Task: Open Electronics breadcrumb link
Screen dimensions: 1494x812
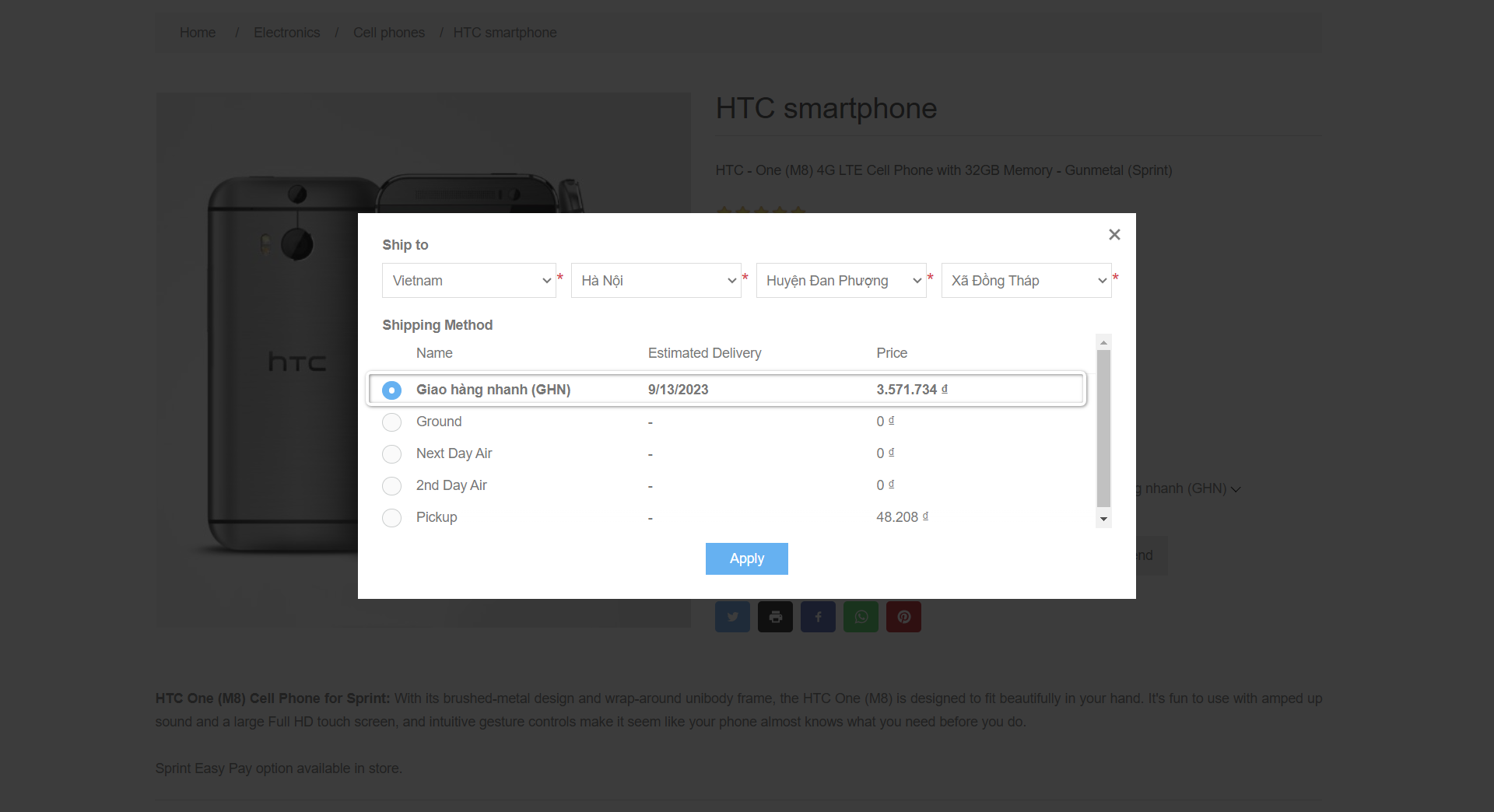Action: 287,33
